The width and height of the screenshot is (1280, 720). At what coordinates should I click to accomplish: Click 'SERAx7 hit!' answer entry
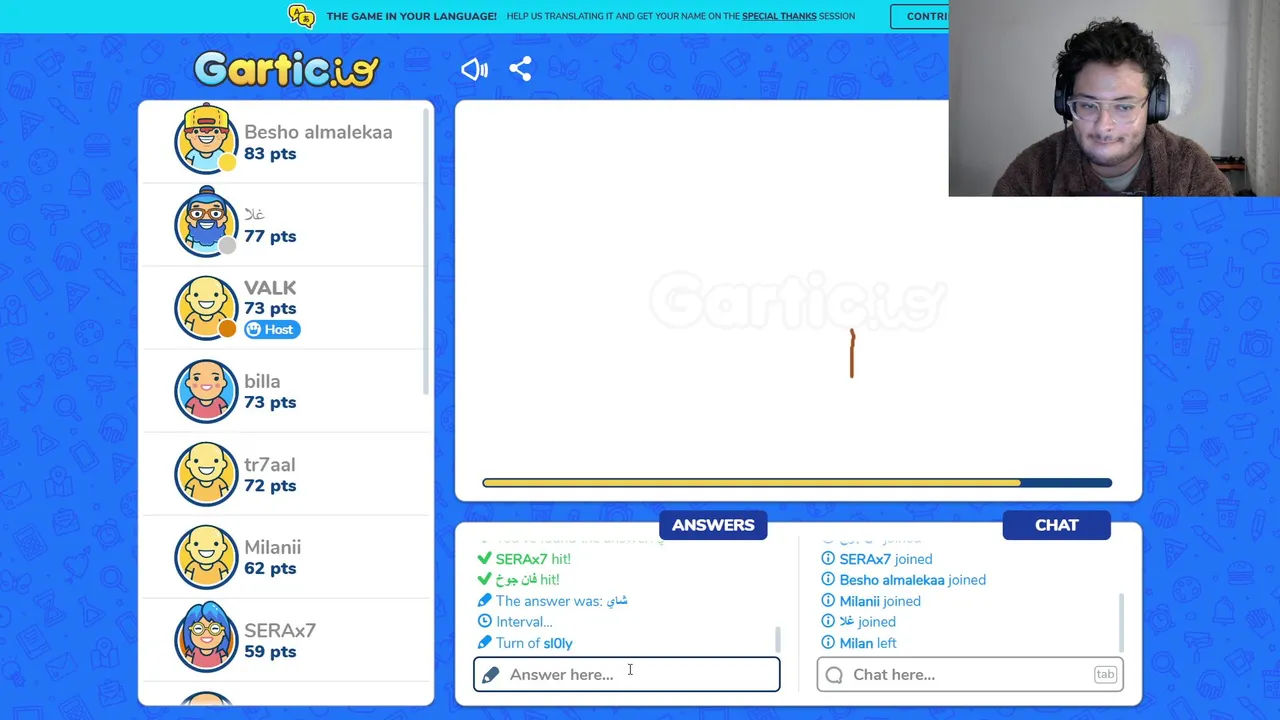pyautogui.click(x=524, y=559)
